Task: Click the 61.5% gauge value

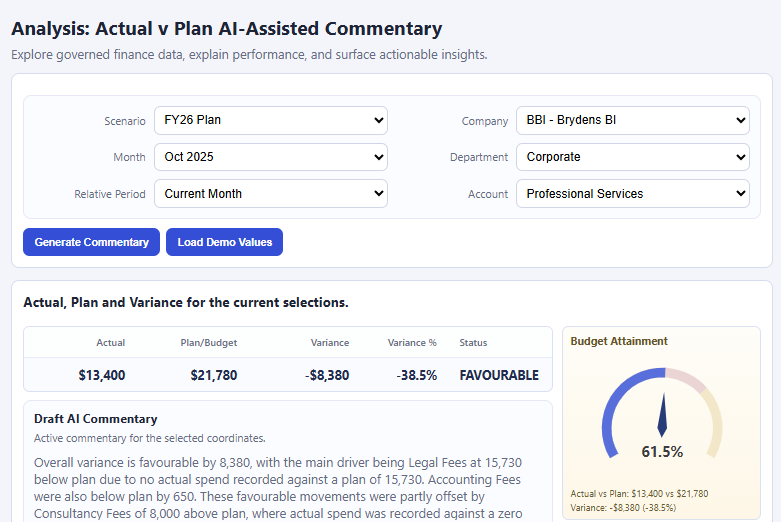Action: 662,452
